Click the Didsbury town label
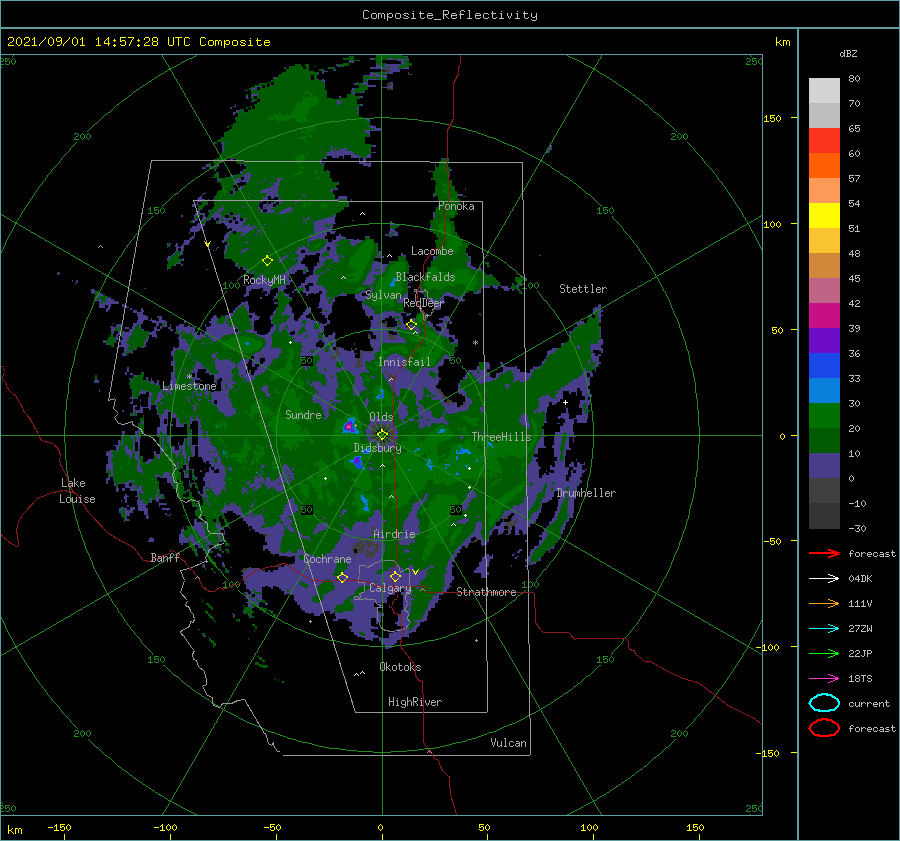This screenshot has height=841, width=900. click(x=378, y=448)
